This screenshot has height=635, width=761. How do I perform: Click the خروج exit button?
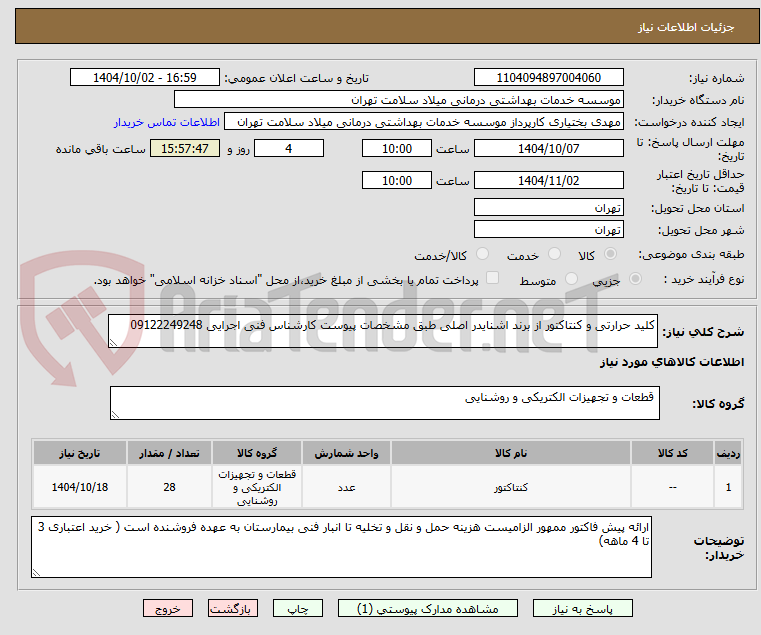pyautogui.click(x=168, y=608)
